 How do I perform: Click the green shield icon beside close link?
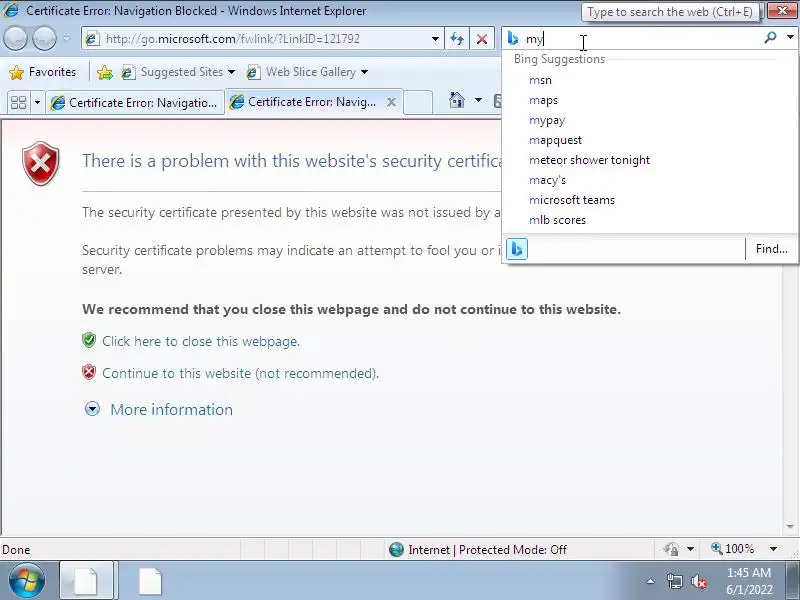(89, 340)
